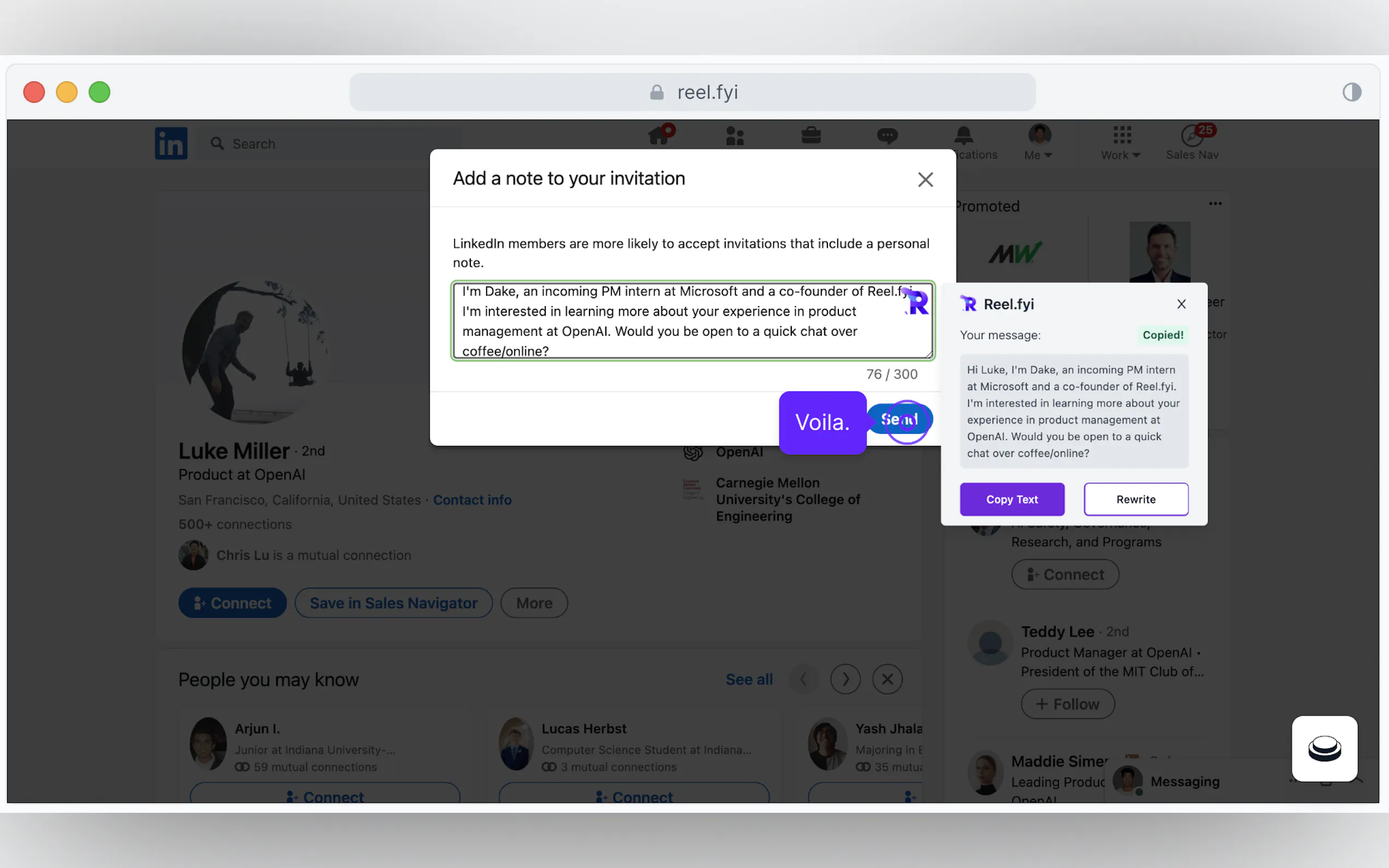Image resolution: width=1389 pixels, height=868 pixels.
Task: Open the My Network people icon
Action: pos(734,136)
